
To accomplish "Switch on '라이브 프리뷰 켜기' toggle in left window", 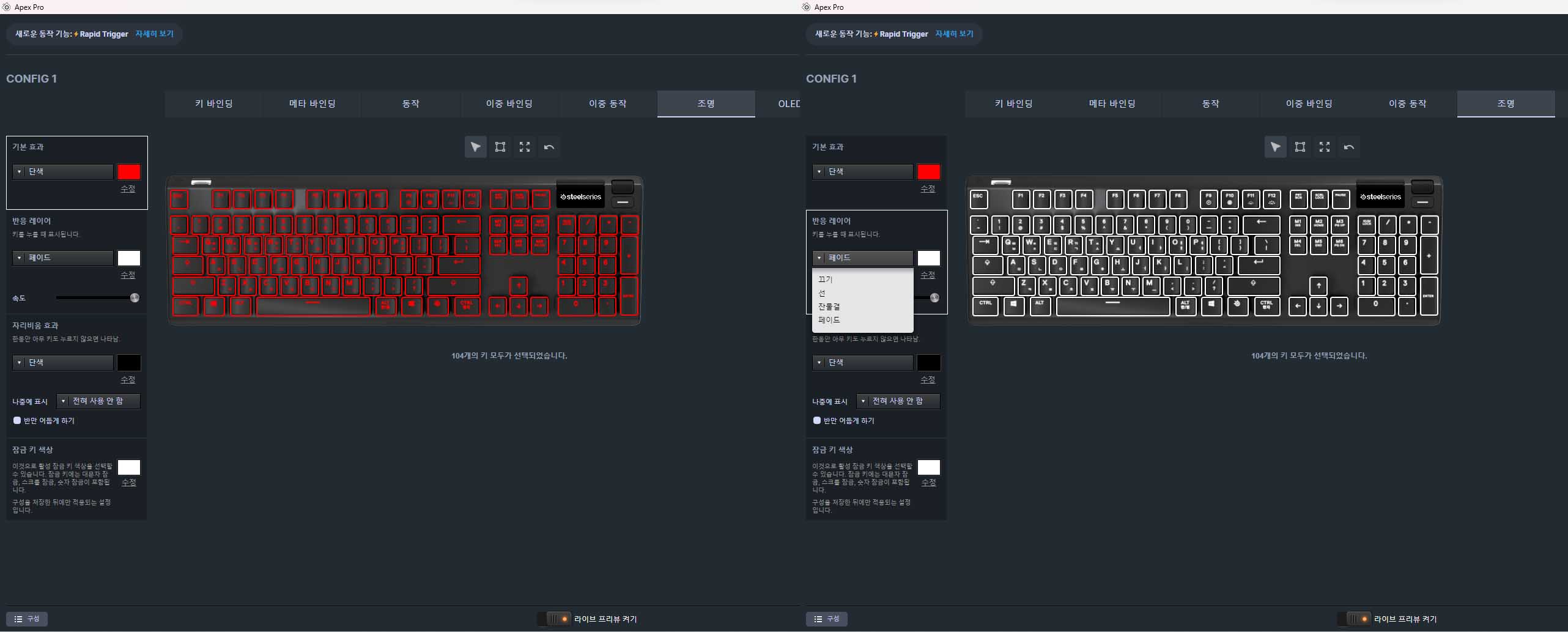I will tap(554, 619).
